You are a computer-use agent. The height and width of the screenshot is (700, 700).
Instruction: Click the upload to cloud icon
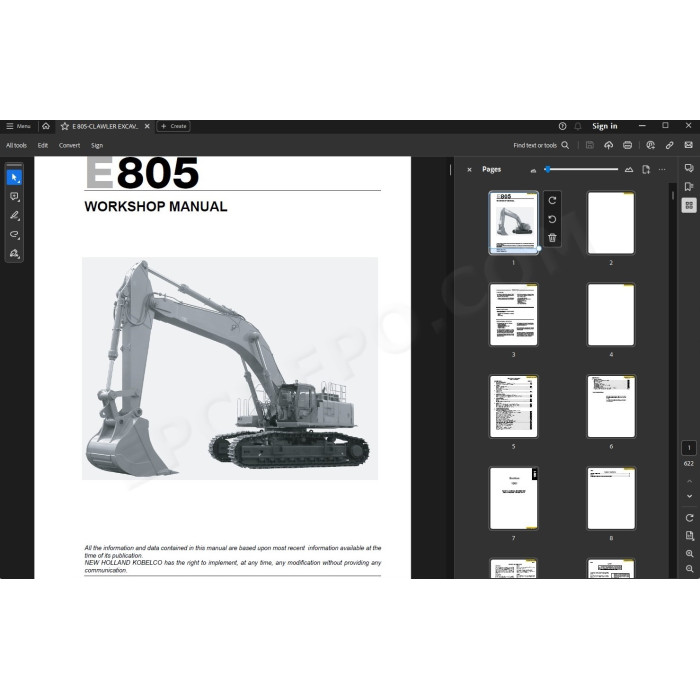608,145
